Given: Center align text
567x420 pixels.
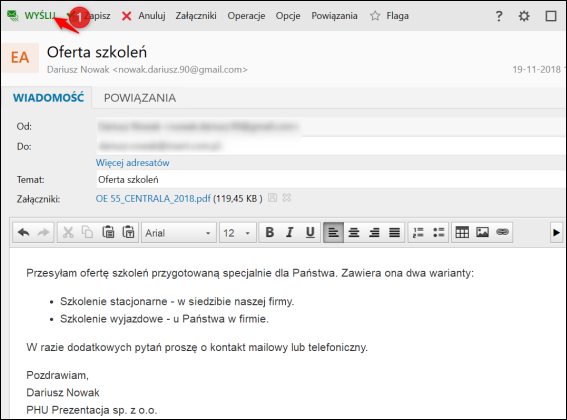Looking at the screenshot, I should (x=354, y=232).
